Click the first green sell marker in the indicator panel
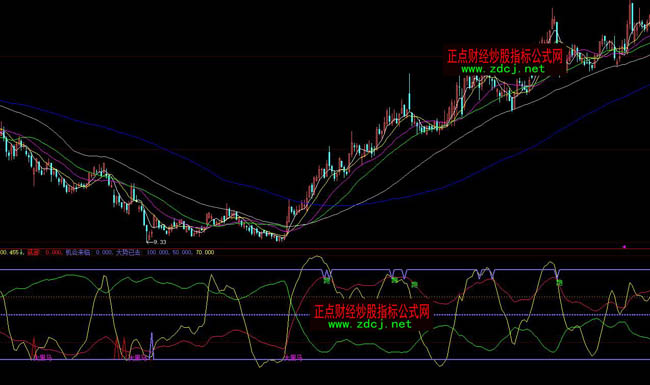This screenshot has width=650, height=385. pyautogui.click(x=327, y=281)
